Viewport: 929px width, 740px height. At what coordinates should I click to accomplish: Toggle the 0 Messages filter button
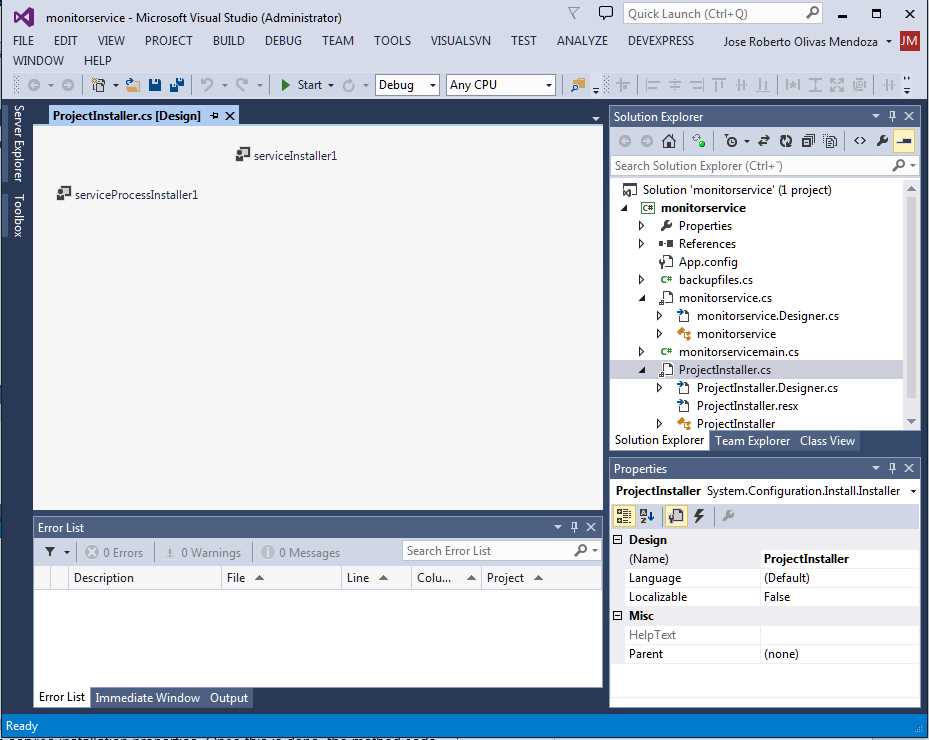[301, 552]
